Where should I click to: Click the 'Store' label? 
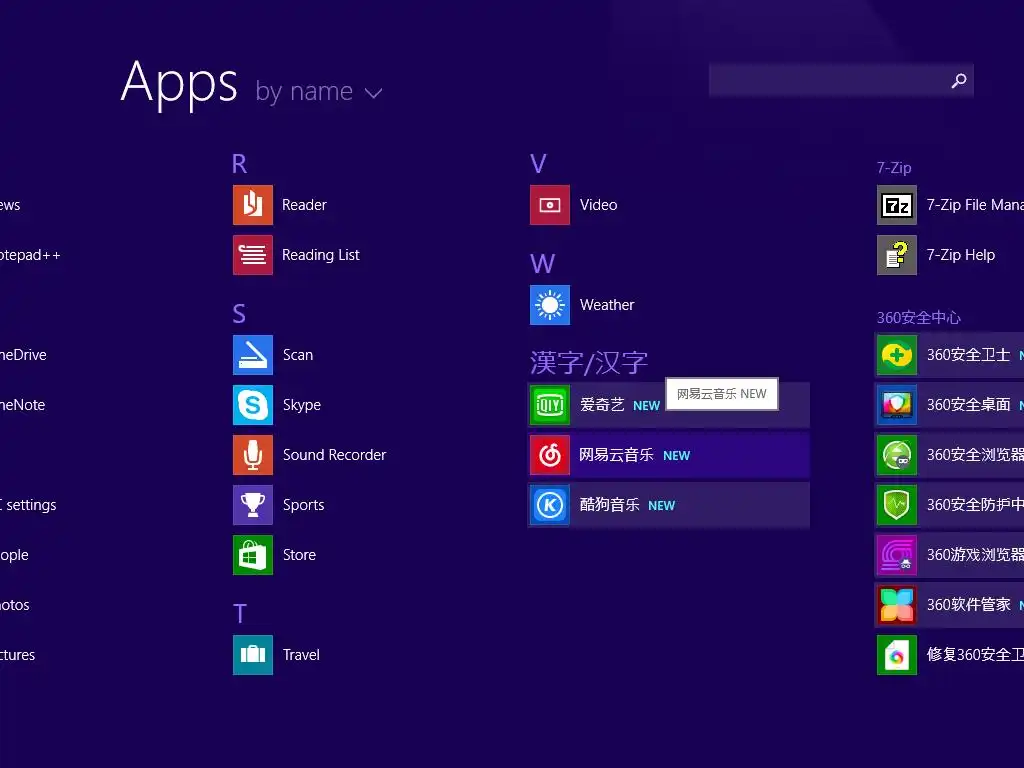pos(299,555)
